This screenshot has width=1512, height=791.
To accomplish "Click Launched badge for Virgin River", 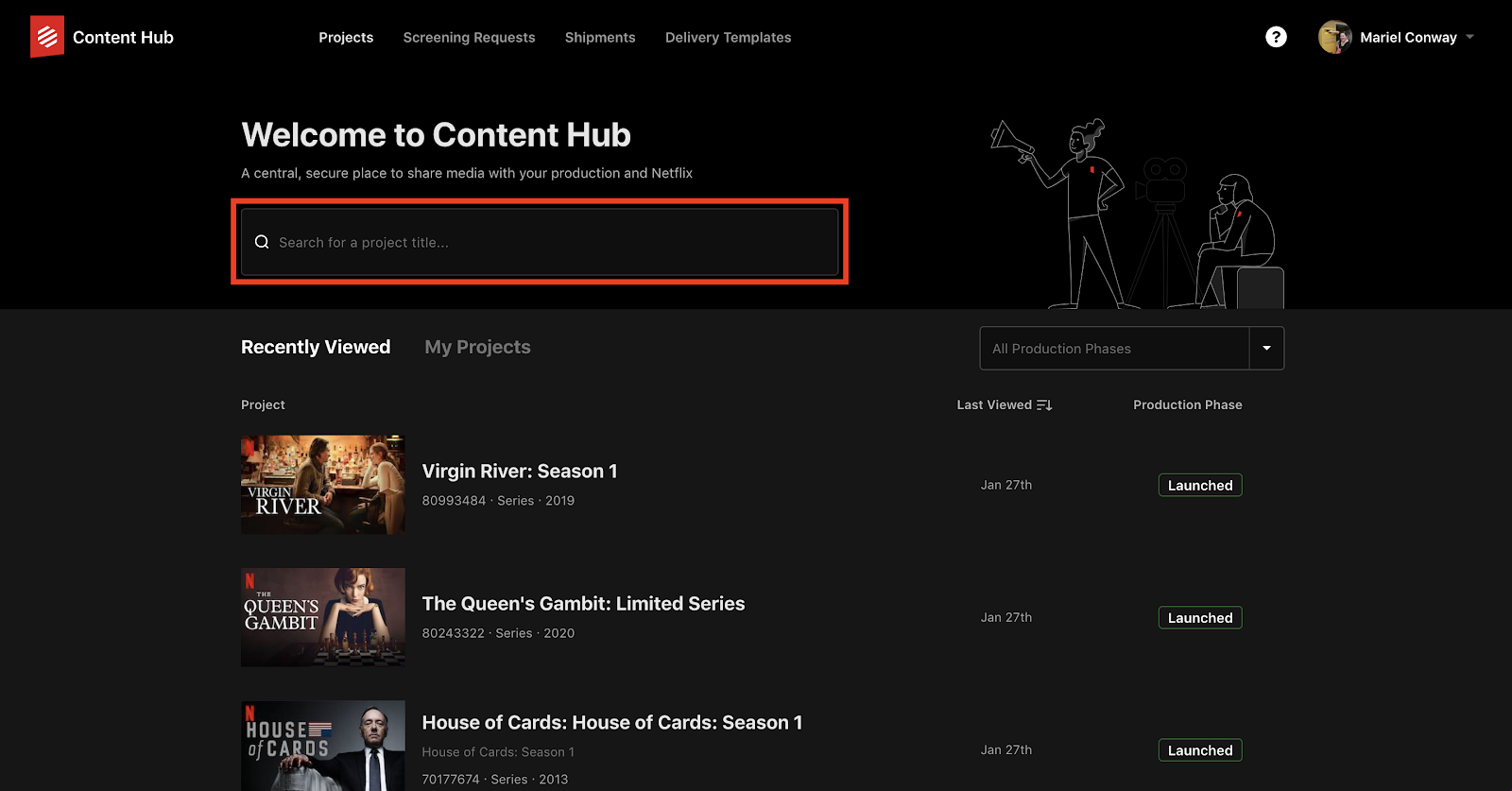I will tap(1200, 485).
